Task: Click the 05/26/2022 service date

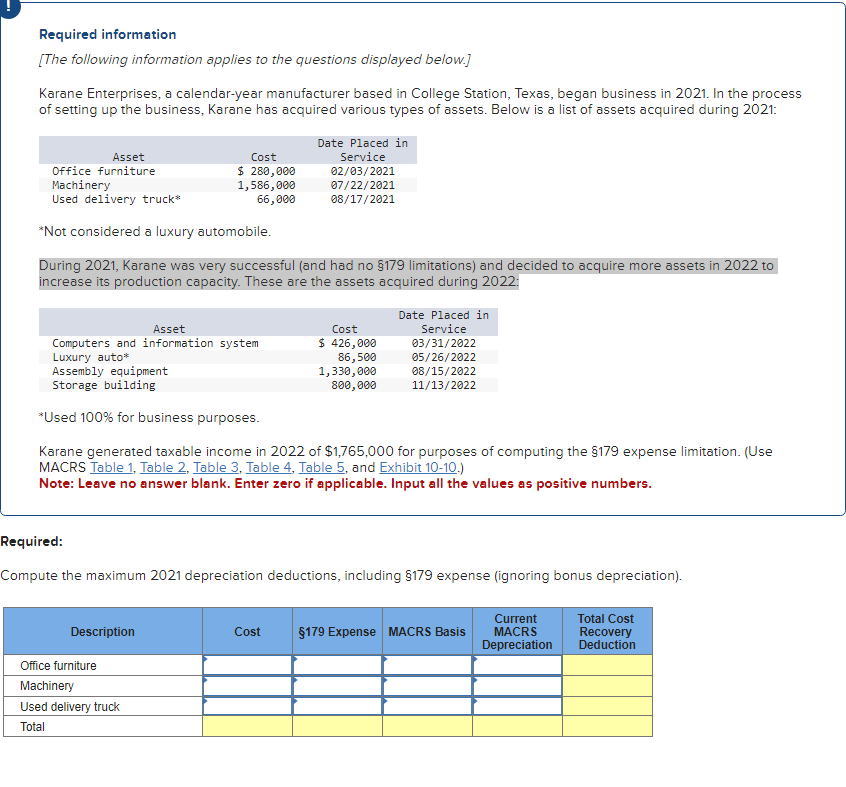Action: [444, 357]
